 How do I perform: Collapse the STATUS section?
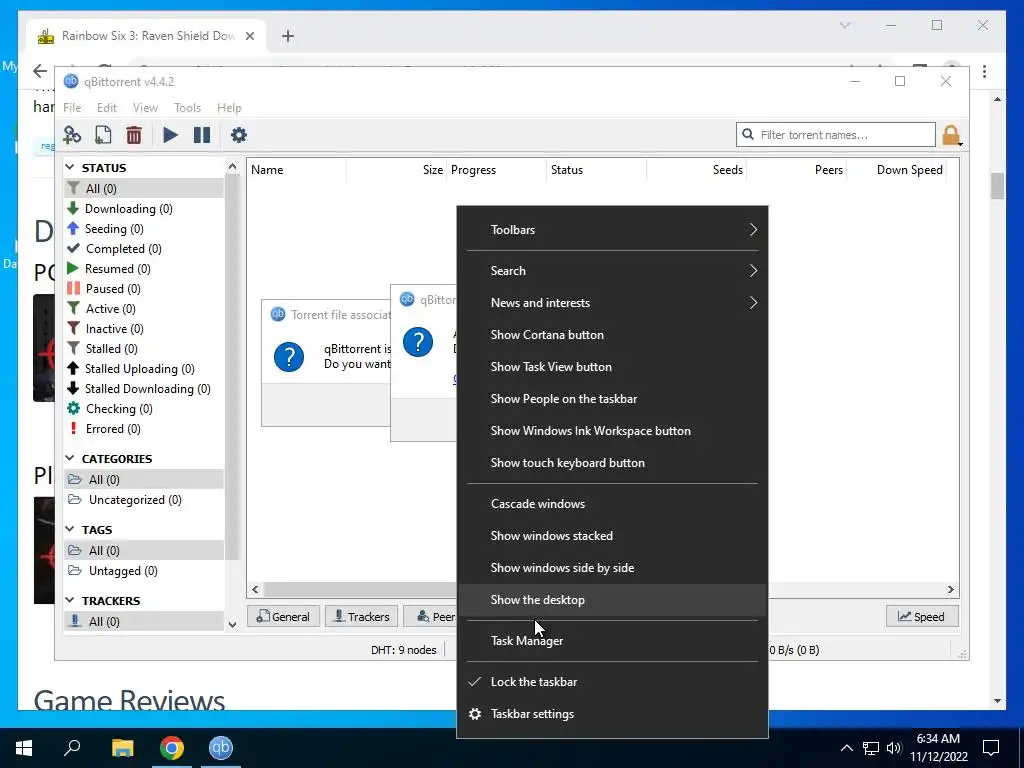(71, 168)
